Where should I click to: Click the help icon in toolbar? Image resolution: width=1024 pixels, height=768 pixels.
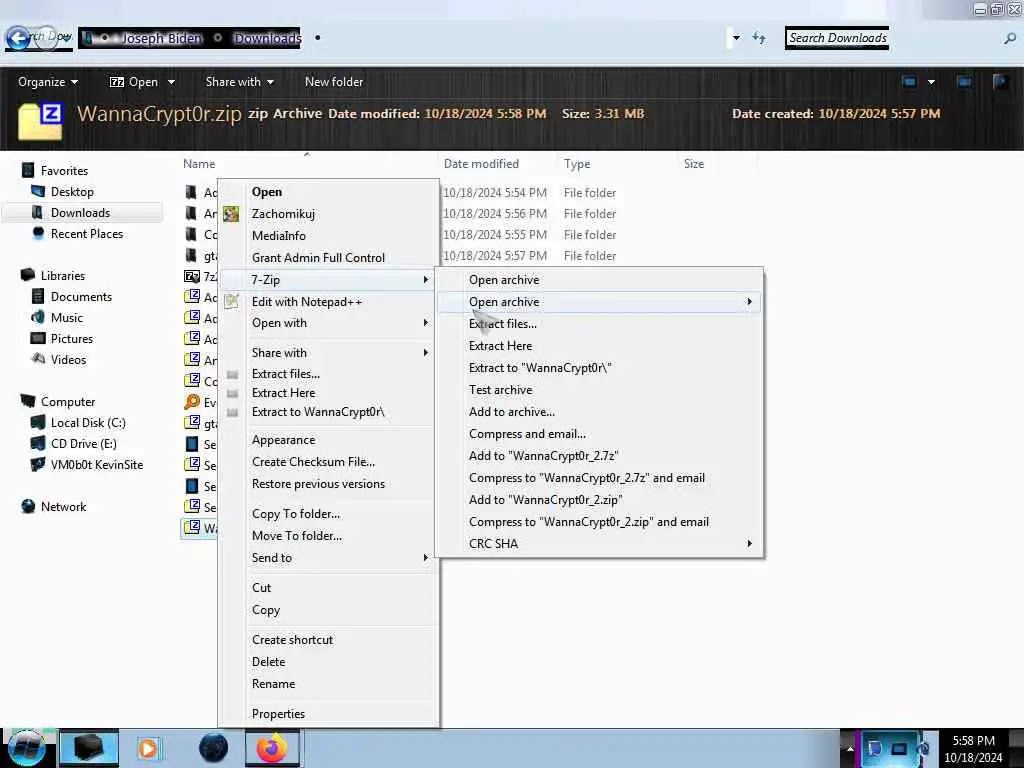coord(1000,82)
